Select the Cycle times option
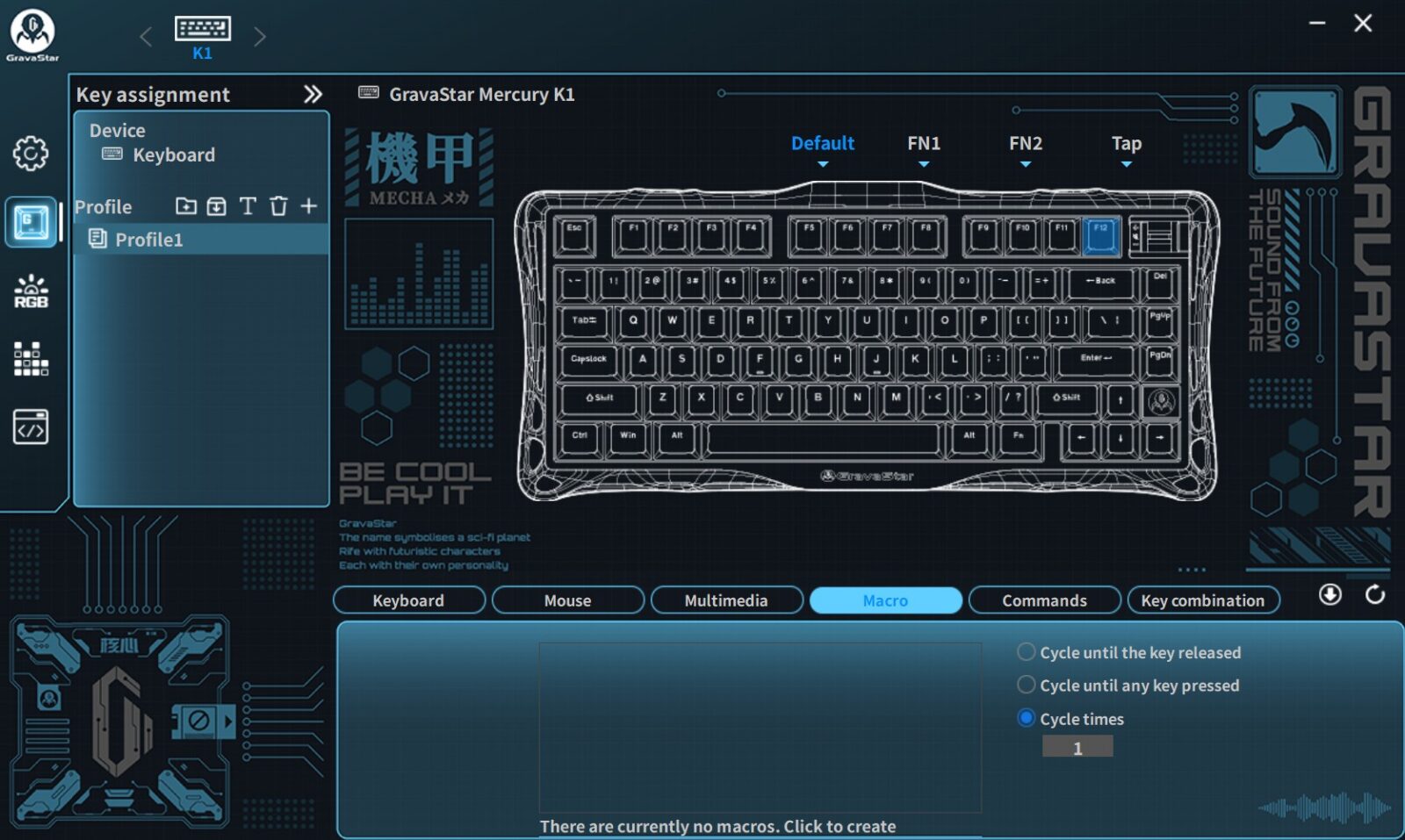Screen dimensions: 1405x840 click(1026, 718)
